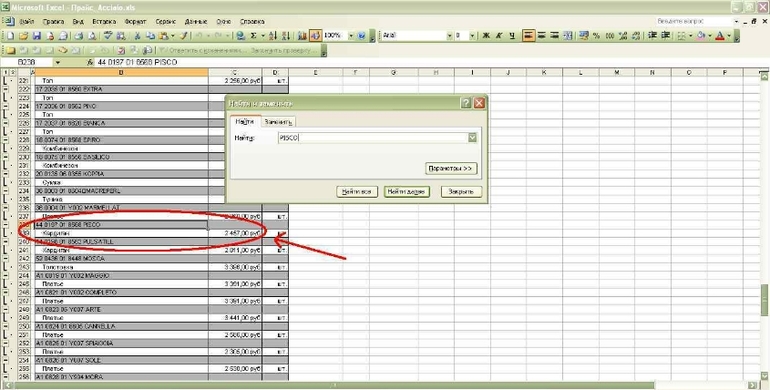Expand the zoom 100% dropdown

pyautogui.click(x=351, y=36)
